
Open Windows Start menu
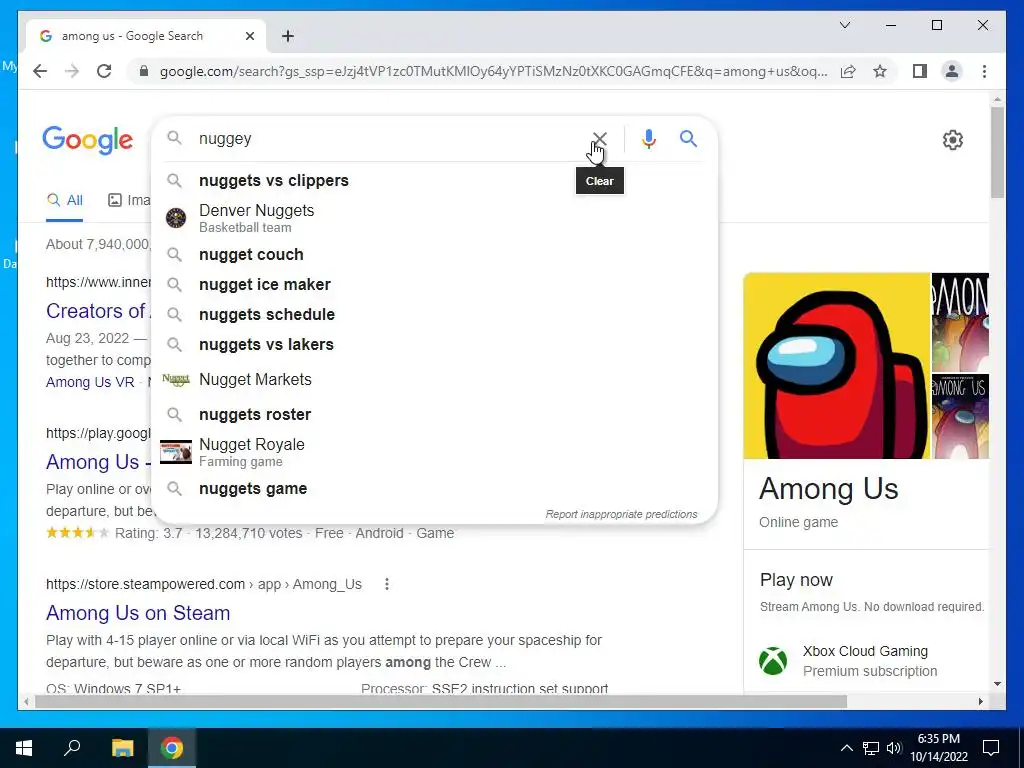[x=24, y=748]
